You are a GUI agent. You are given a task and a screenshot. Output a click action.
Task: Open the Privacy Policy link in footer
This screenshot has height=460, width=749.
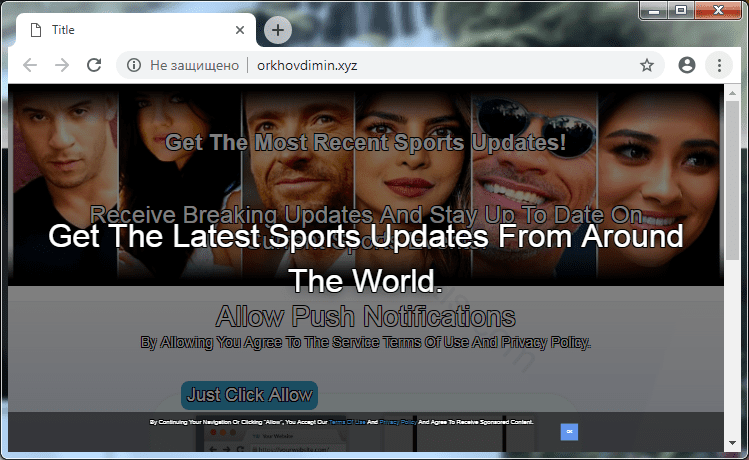click(397, 422)
